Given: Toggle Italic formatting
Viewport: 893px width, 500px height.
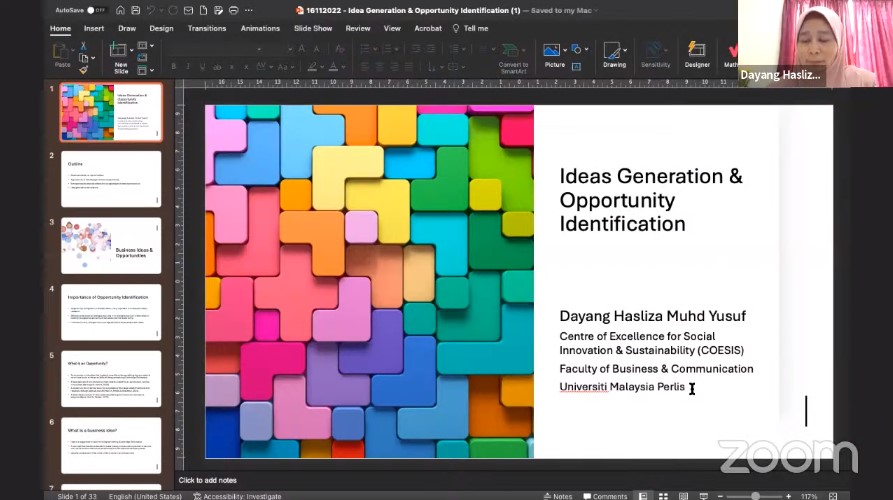Looking at the screenshot, I should coord(188,67).
